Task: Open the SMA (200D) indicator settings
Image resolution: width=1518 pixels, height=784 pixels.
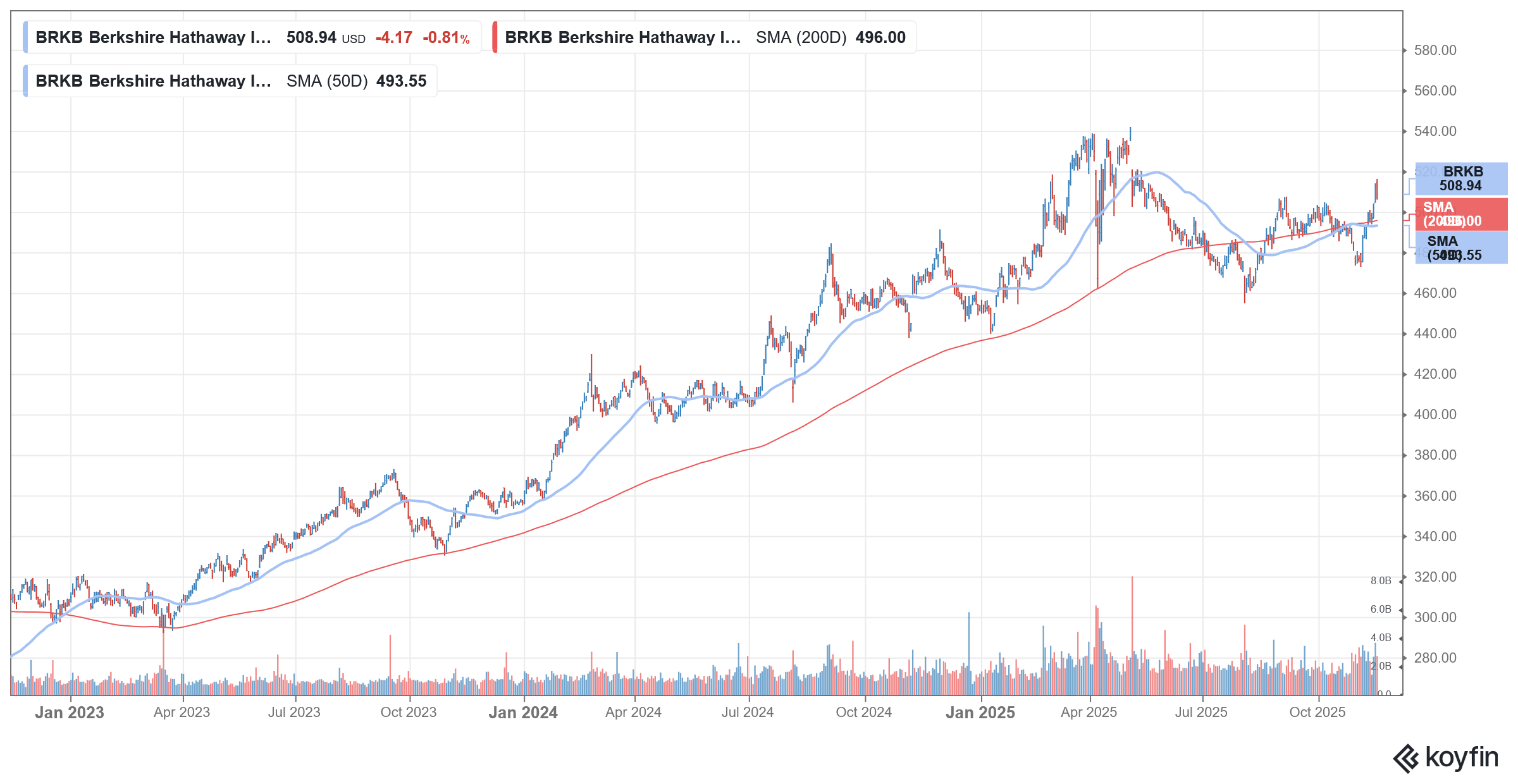Action: tap(801, 37)
